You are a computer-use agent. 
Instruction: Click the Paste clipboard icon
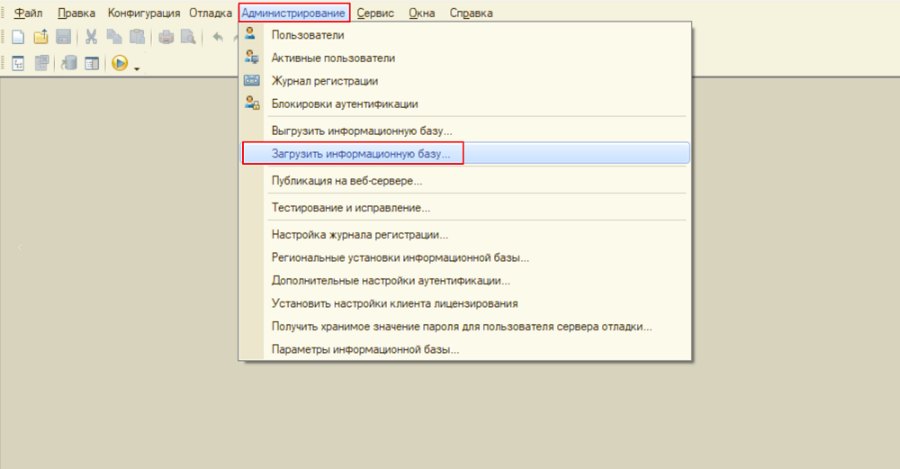(x=137, y=37)
